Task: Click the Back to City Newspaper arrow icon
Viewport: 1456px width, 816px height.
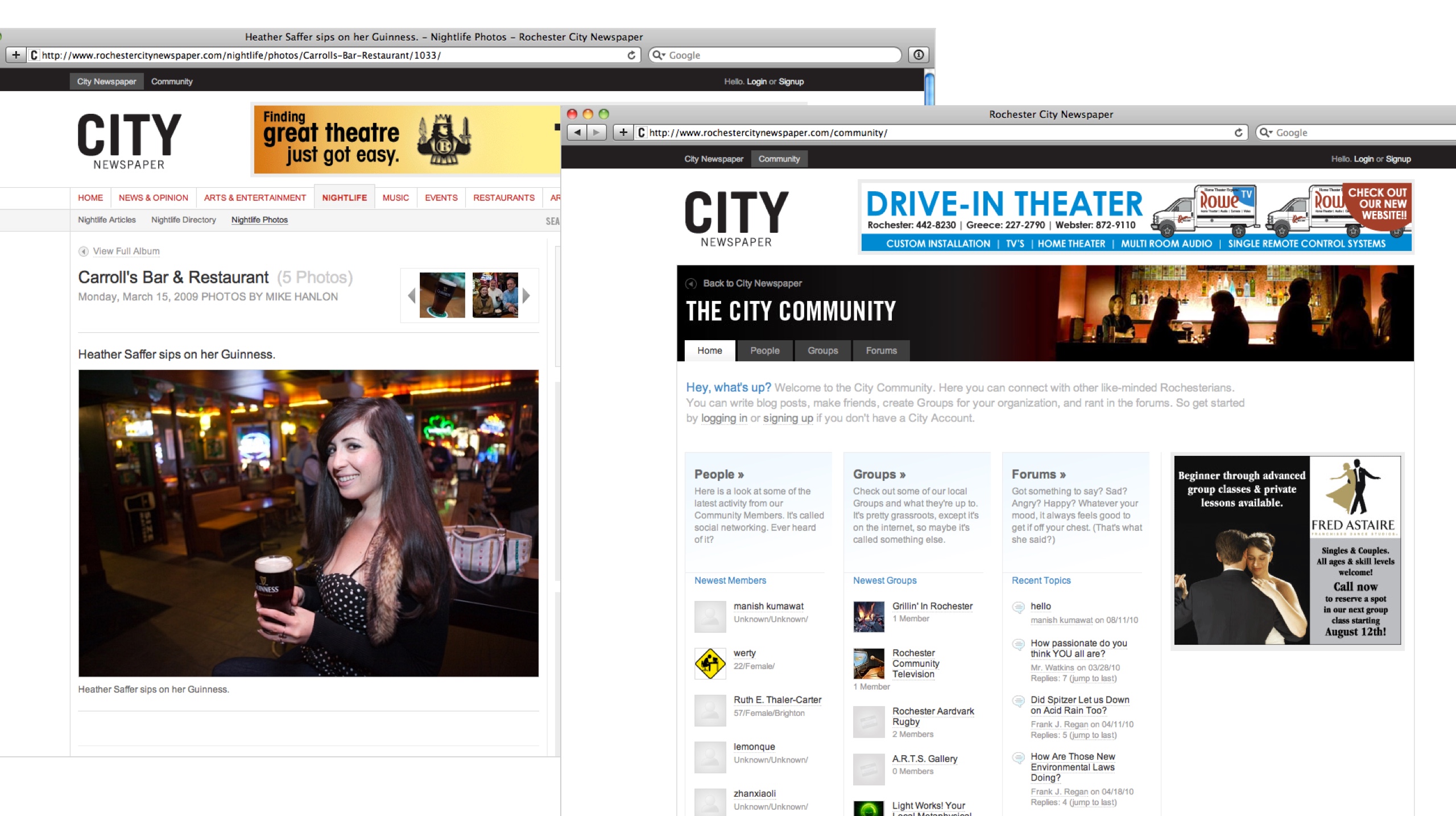Action: click(x=691, y=283)
